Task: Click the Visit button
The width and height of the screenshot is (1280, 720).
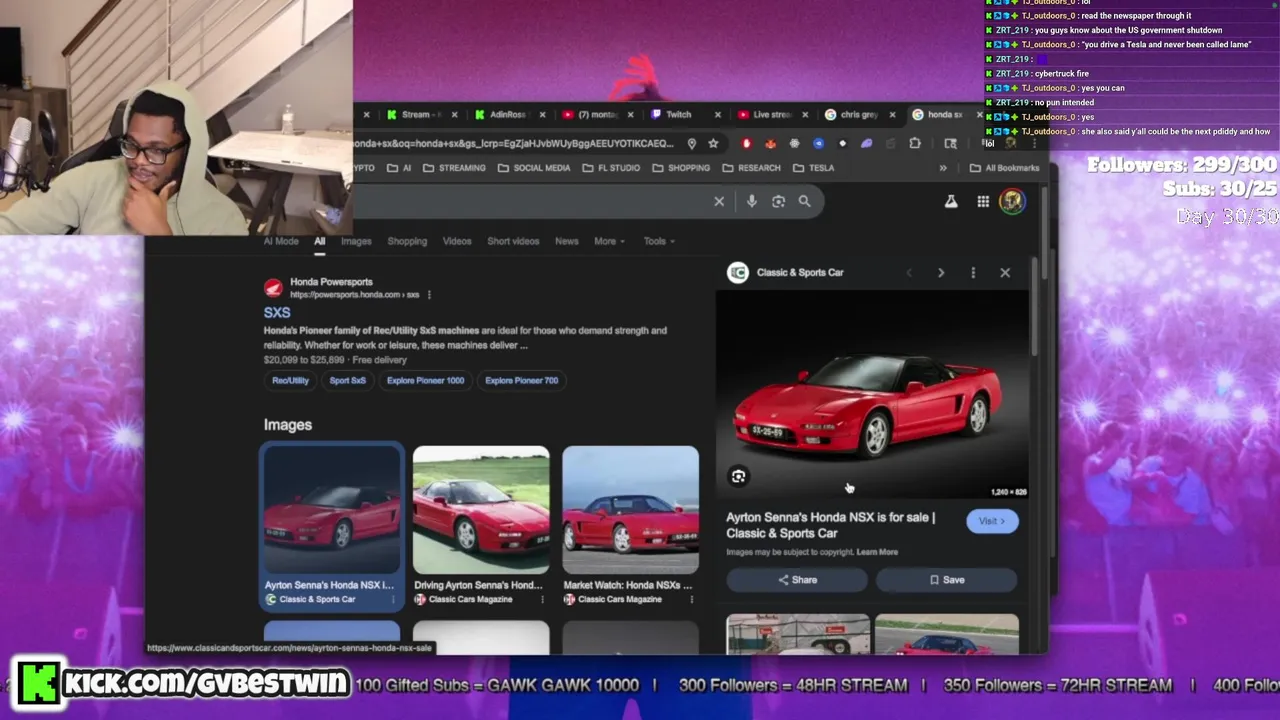Action: click(992, 521)
